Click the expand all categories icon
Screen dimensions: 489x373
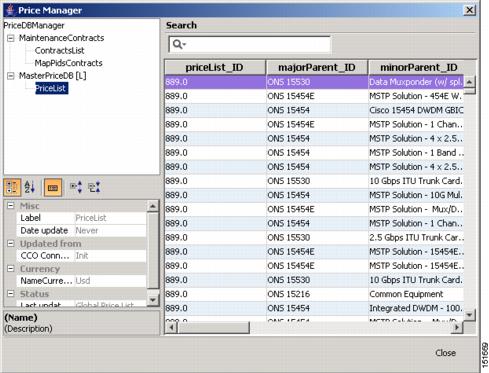pos(76,187)
